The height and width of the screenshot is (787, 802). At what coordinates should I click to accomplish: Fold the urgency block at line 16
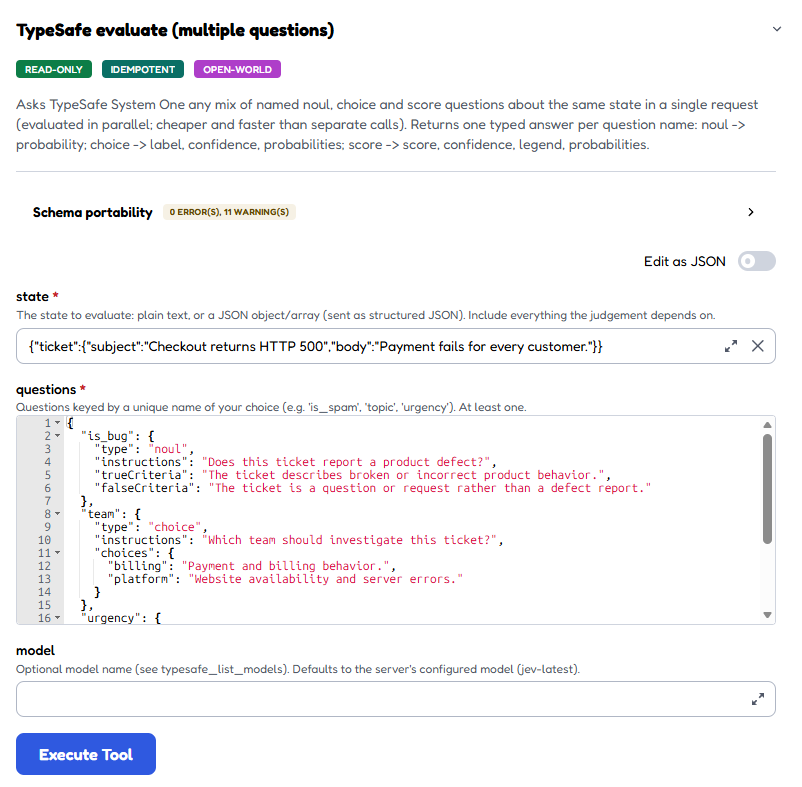(57, 618)
